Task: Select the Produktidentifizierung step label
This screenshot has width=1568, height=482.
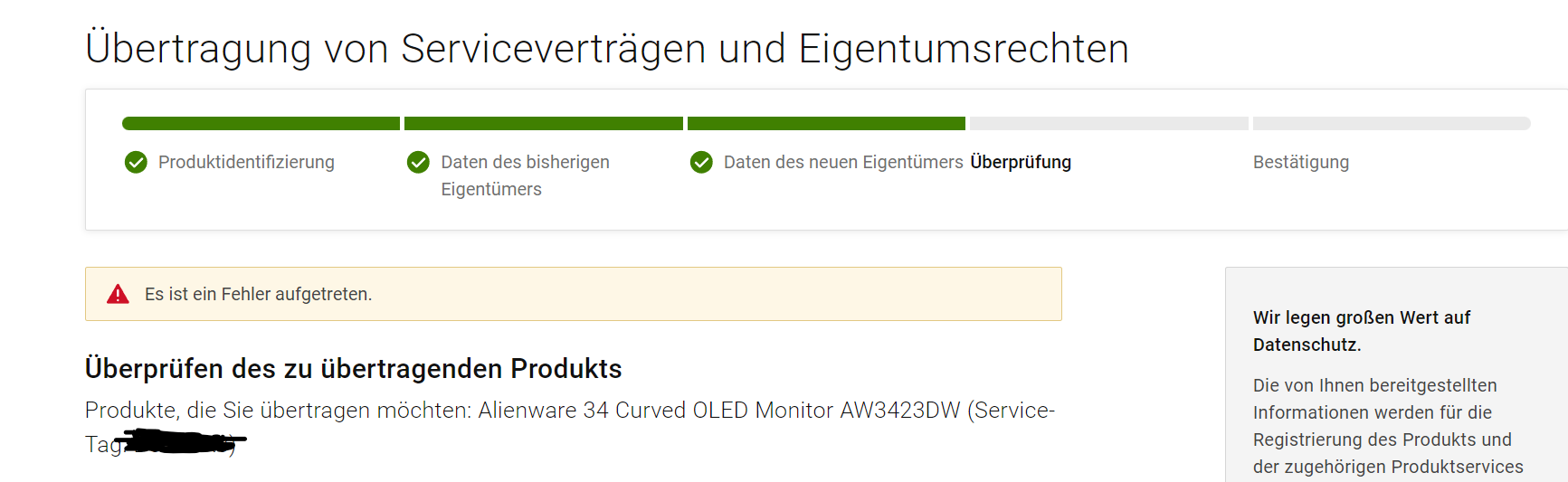Action: pos(246,162)
